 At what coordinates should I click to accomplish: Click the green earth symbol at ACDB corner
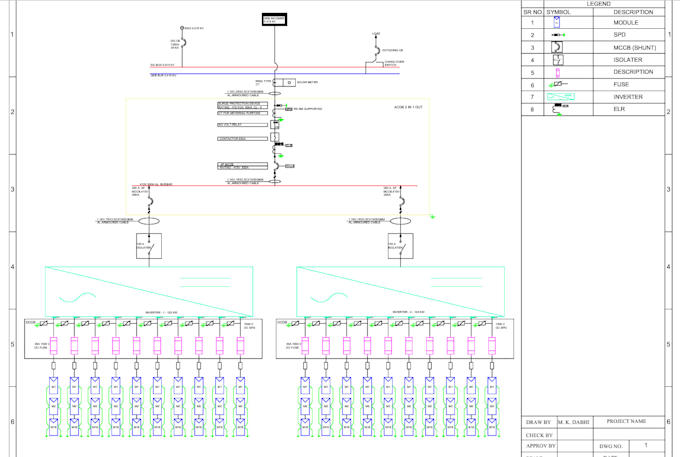point(432,216)
